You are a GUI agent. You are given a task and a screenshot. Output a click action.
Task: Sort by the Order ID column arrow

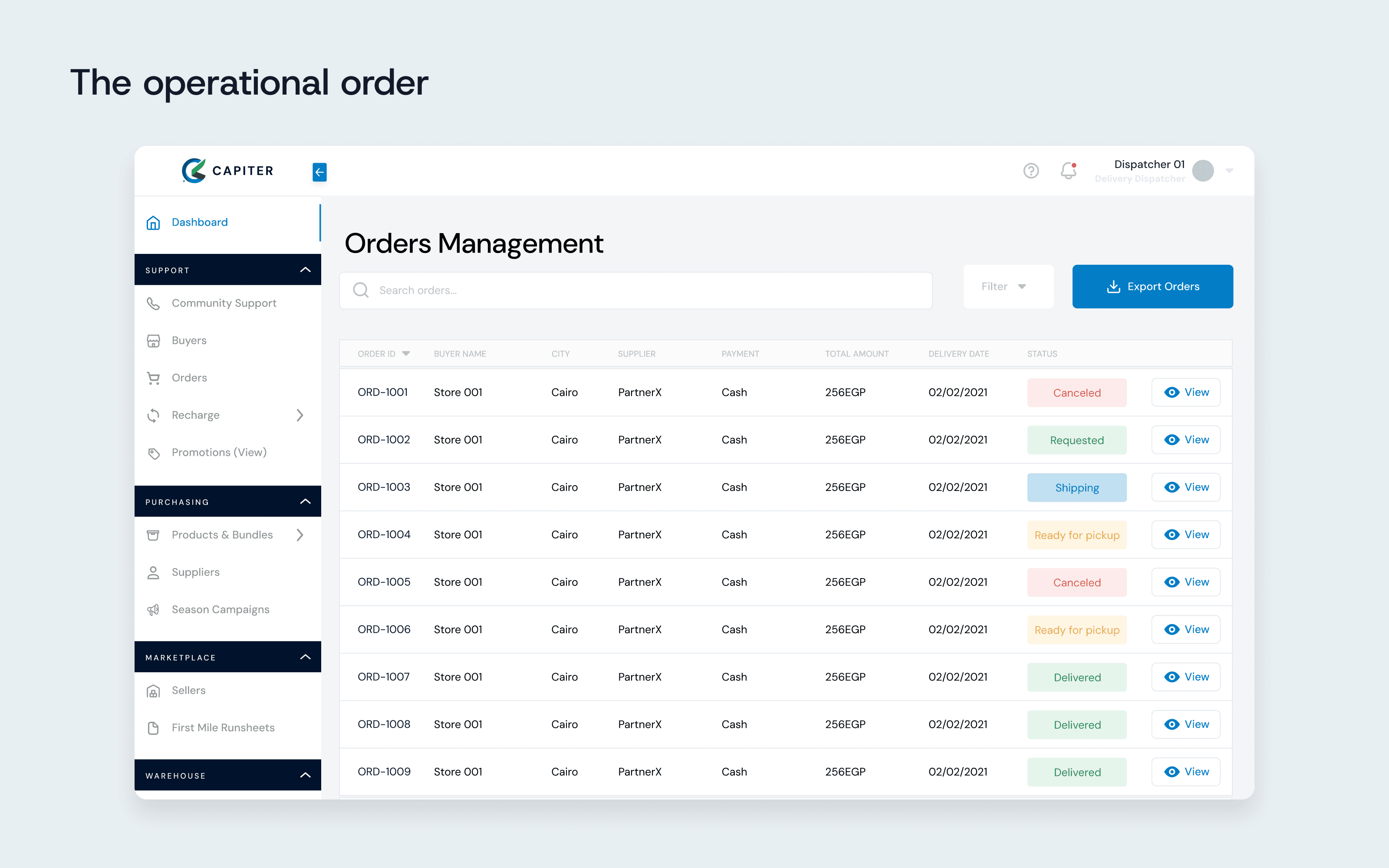click(406, 354)
